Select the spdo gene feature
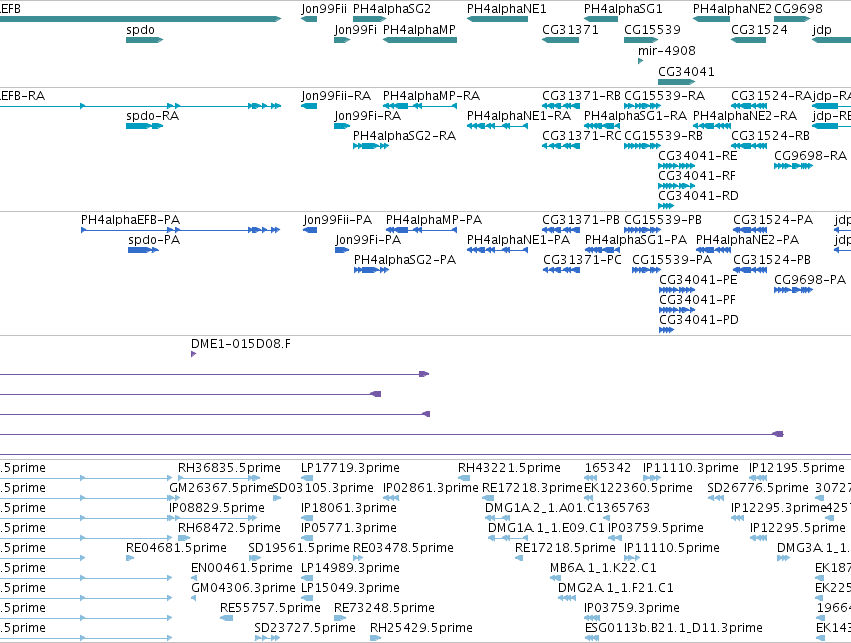The height and width of the screenshot is (643, 851). pos(144,40)
